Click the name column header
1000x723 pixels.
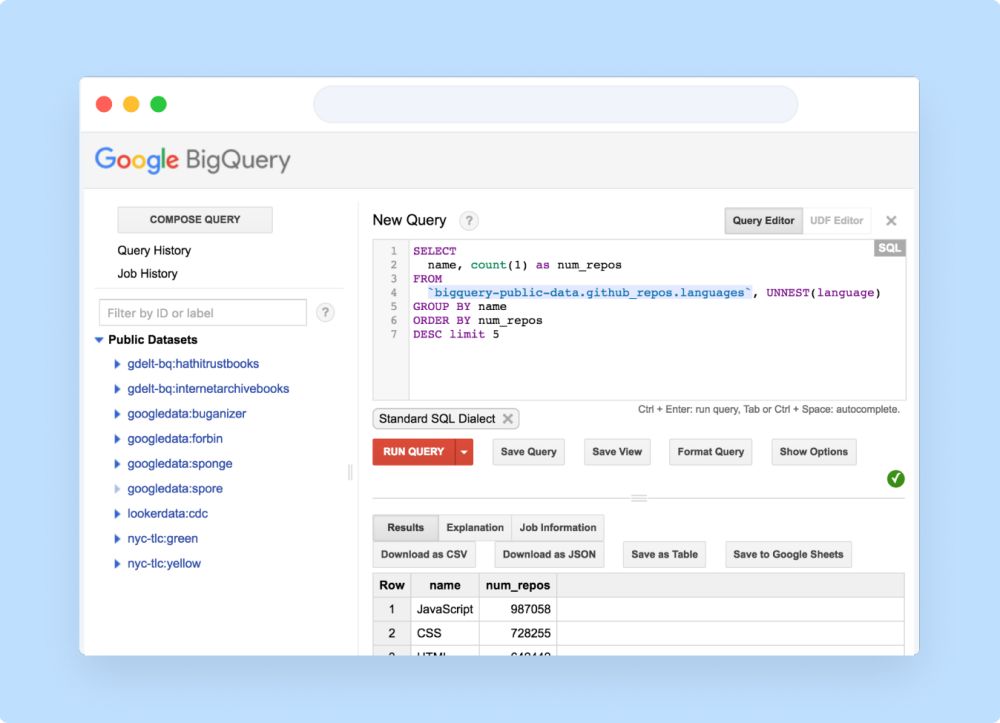click(445, 585)
